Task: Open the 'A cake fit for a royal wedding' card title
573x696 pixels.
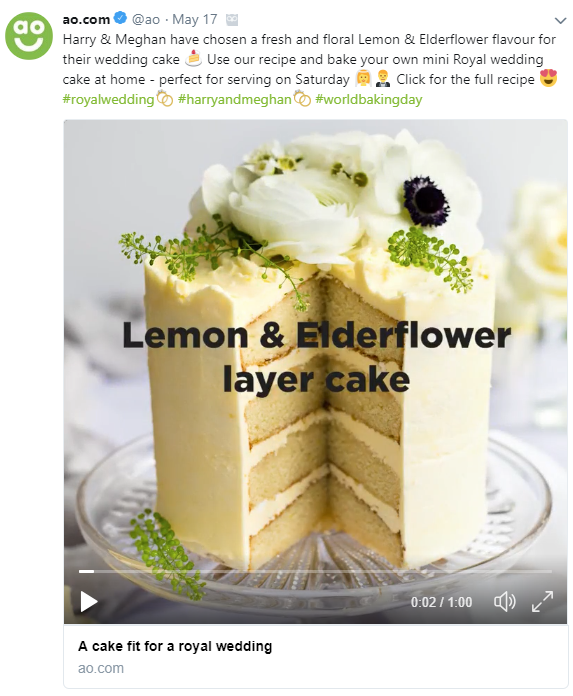Action: tap(175, 646)
